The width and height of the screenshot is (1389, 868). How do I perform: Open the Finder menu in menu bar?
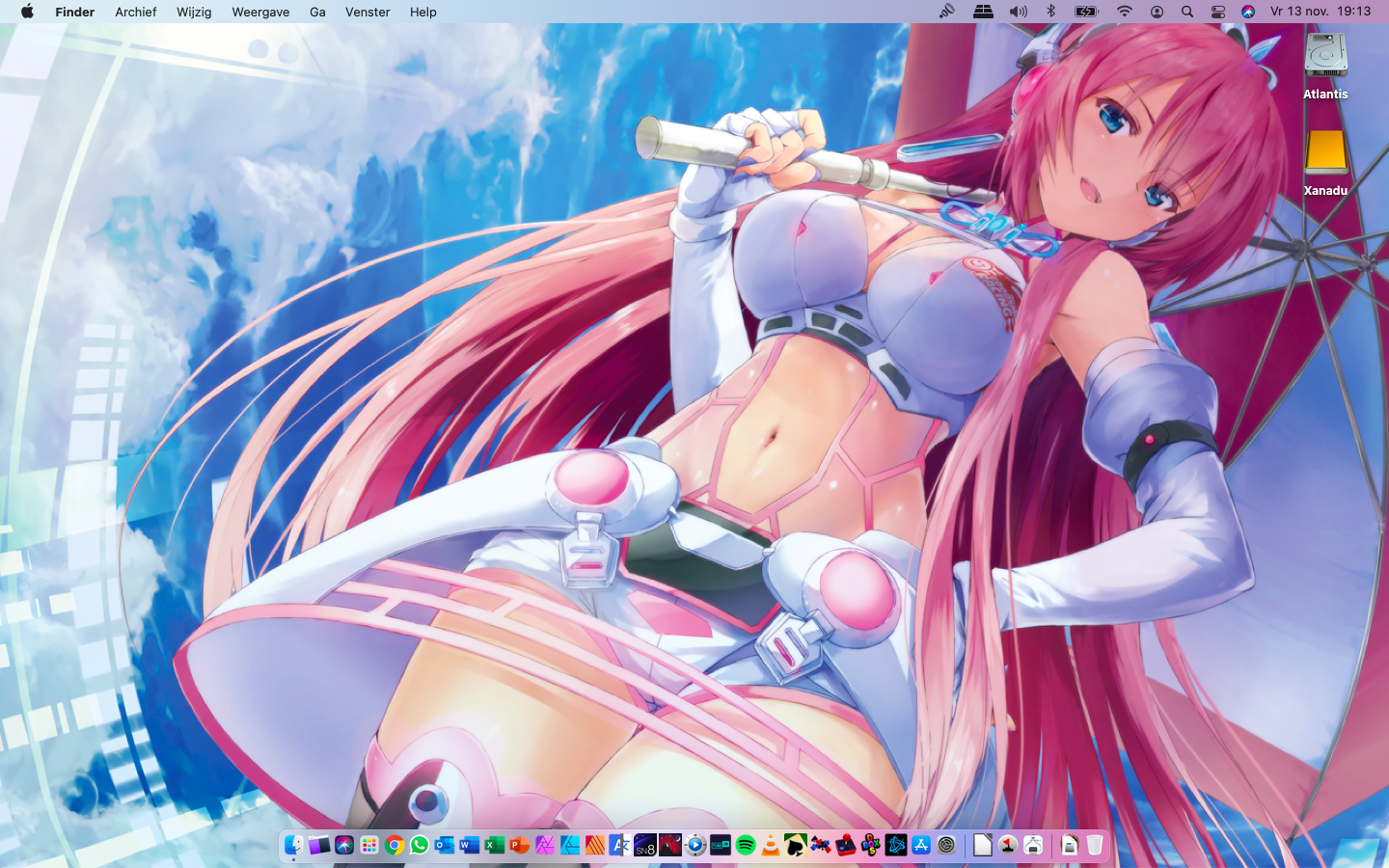click(x=74, y=12)
